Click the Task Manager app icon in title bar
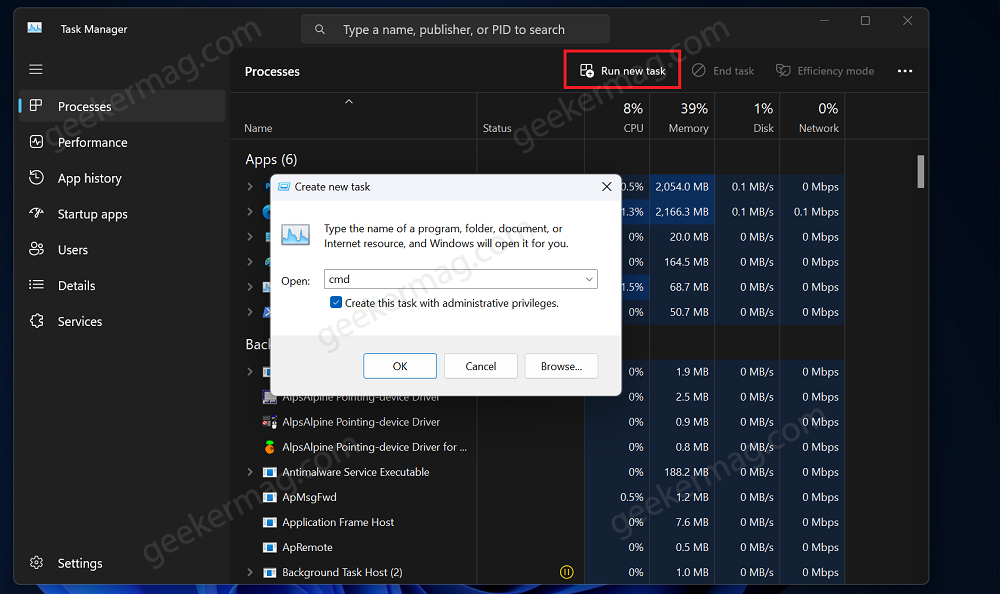The image size is (1000, 594). pyautogui.click(x=34, y=28)
